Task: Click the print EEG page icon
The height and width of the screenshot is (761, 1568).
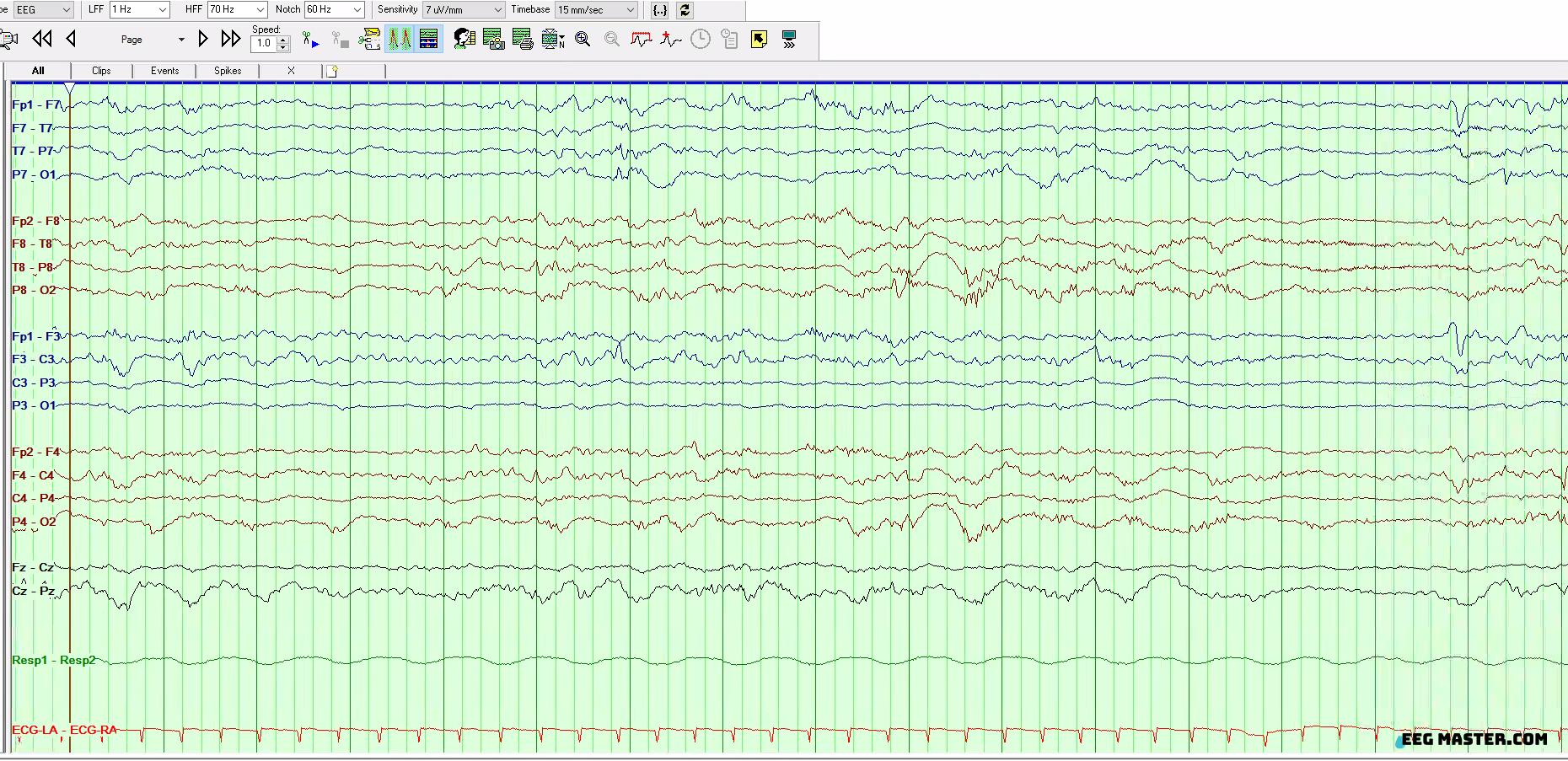Action: [x=523, y=40]
